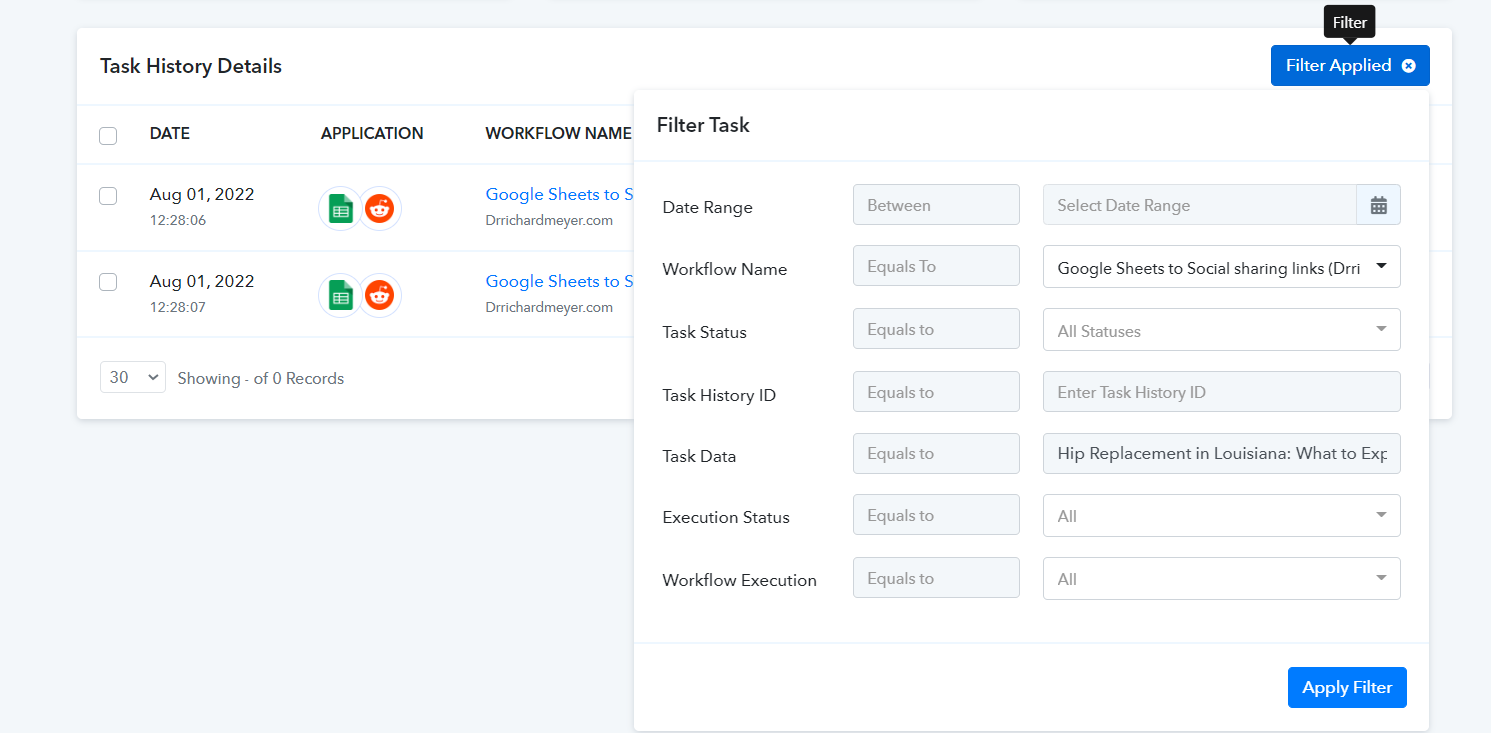Click the DATE column header
Screen dimensions: 1491x733
point(170,134)
